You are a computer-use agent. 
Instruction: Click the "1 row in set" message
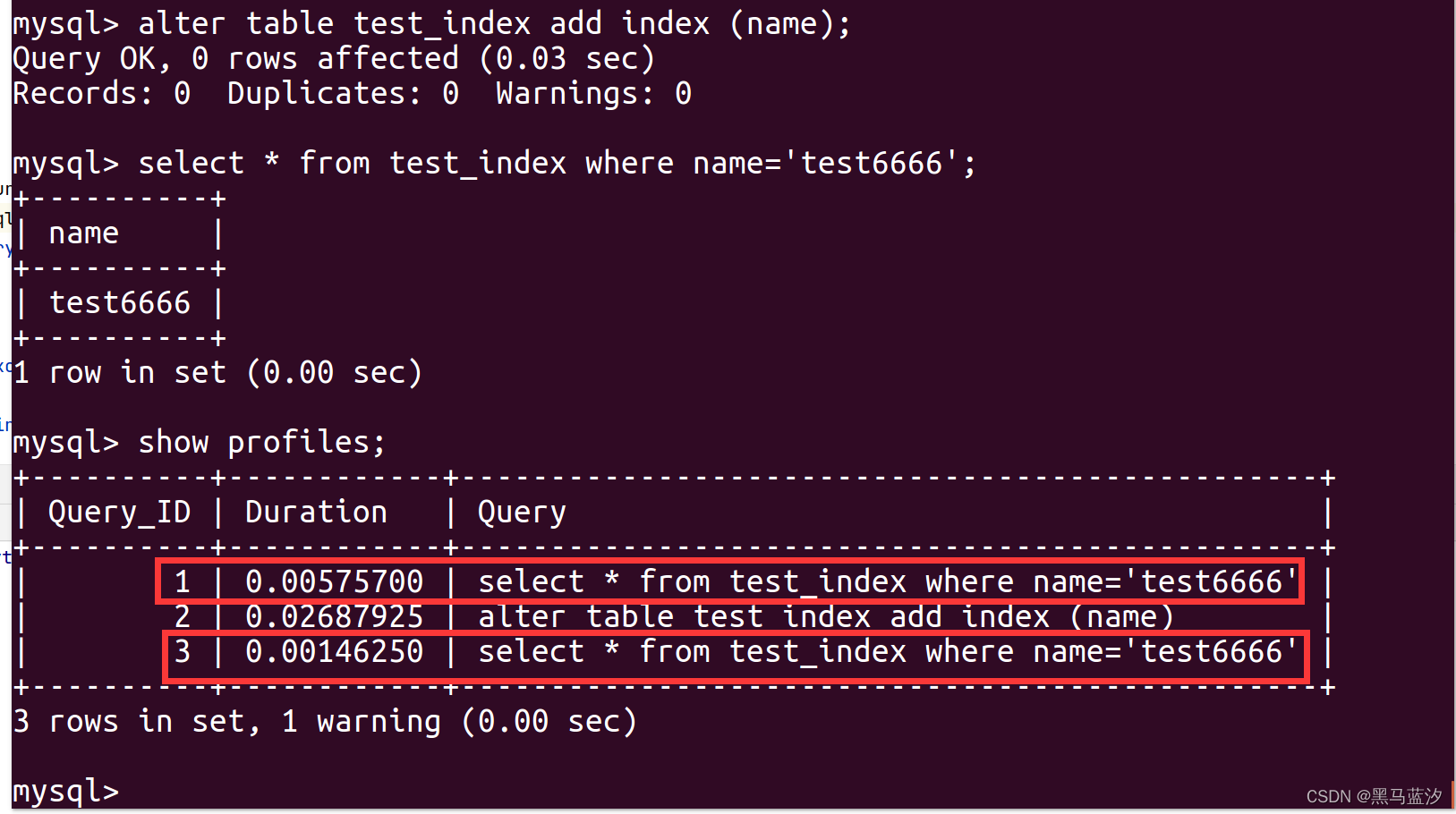coord(217,372)
